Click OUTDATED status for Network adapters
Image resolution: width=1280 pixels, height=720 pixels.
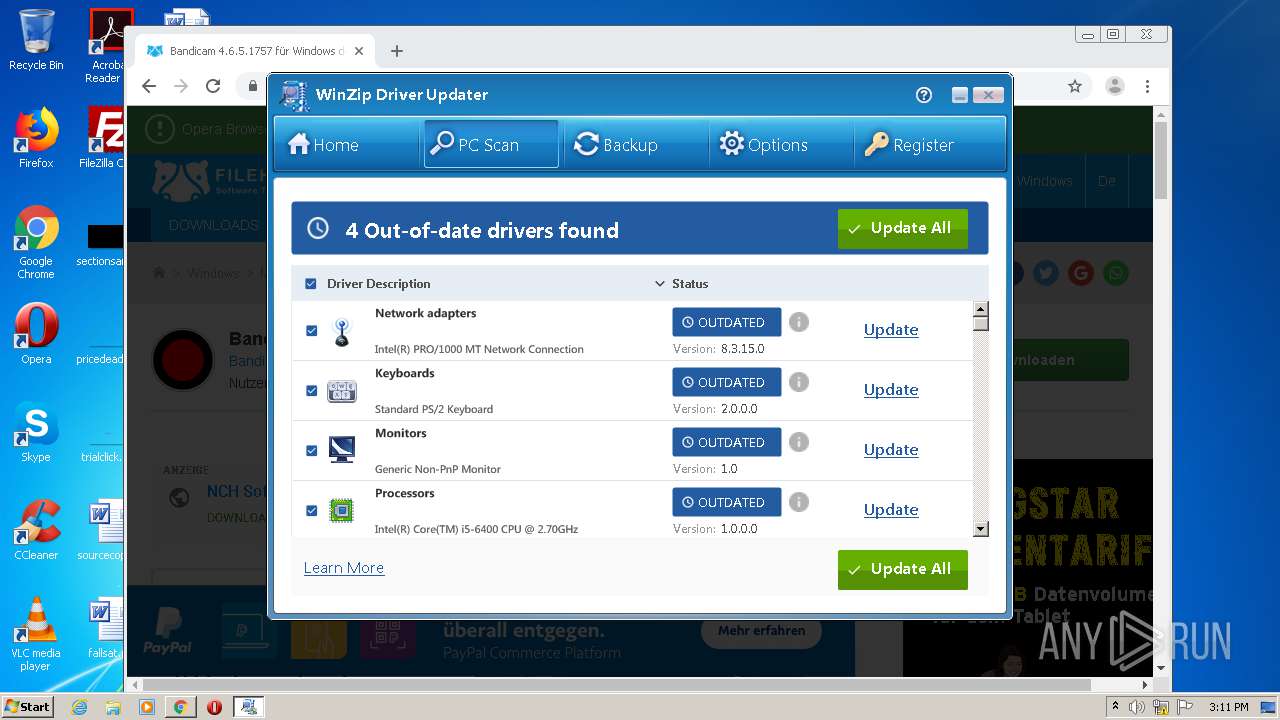point(727,322)
